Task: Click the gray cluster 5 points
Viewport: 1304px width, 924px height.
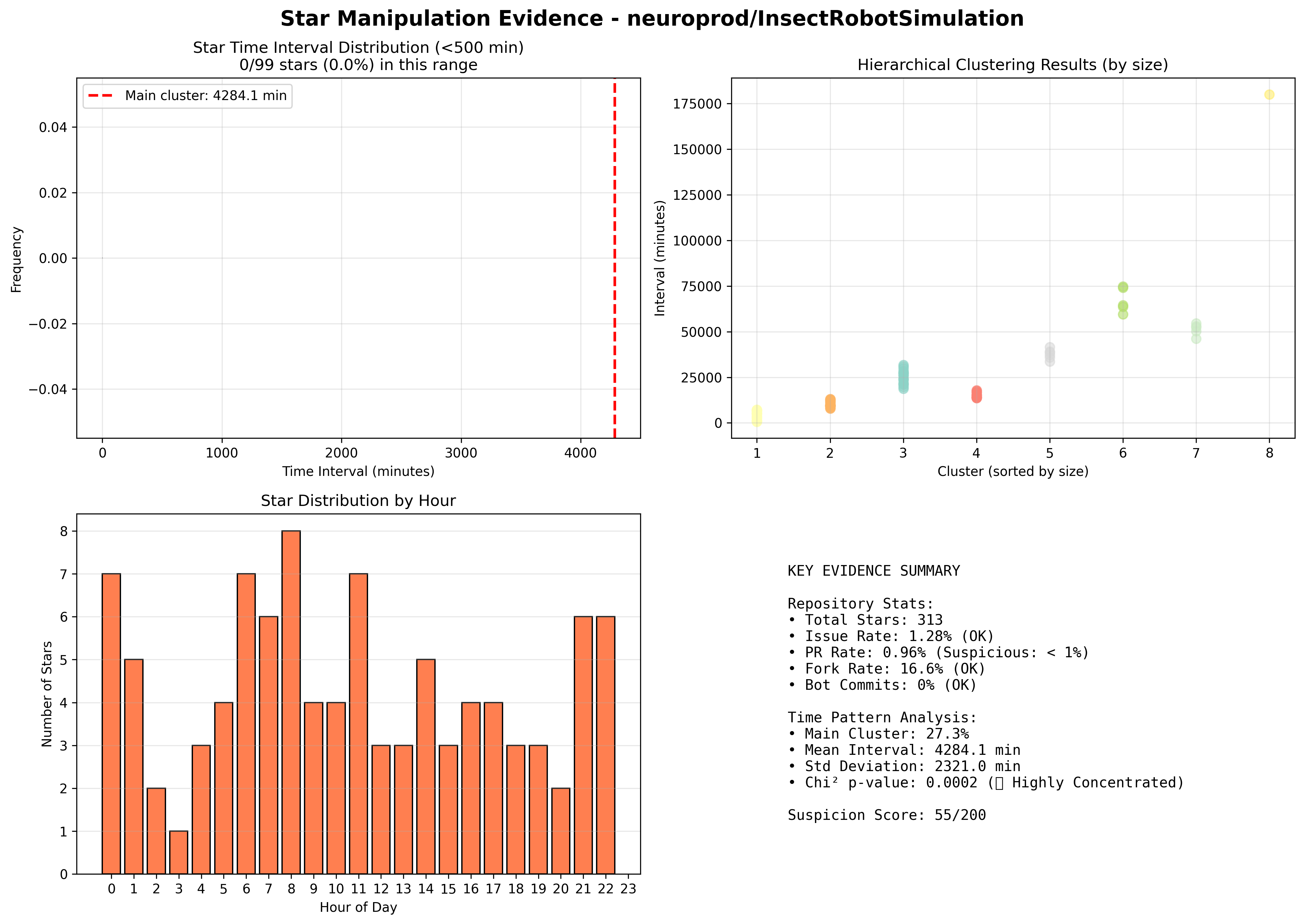Action: (x=1050, y=355)
